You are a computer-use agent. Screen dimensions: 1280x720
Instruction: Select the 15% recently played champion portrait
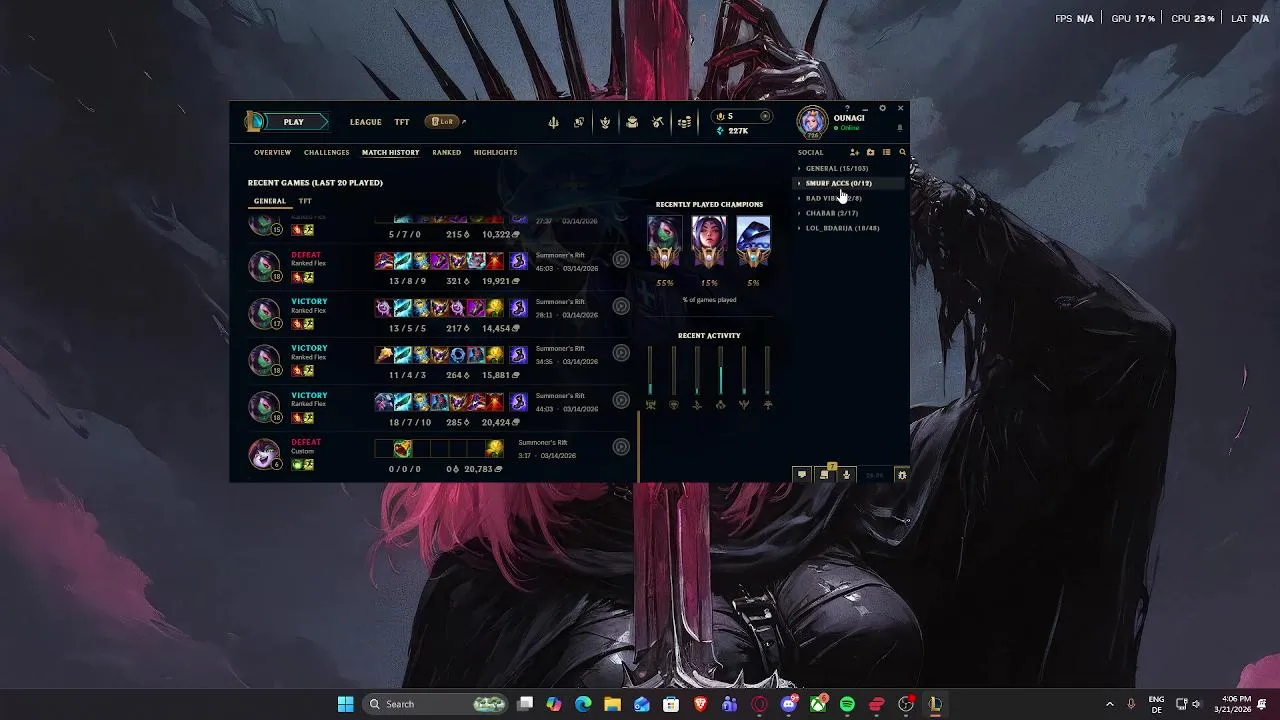click(x=709, y=242)
